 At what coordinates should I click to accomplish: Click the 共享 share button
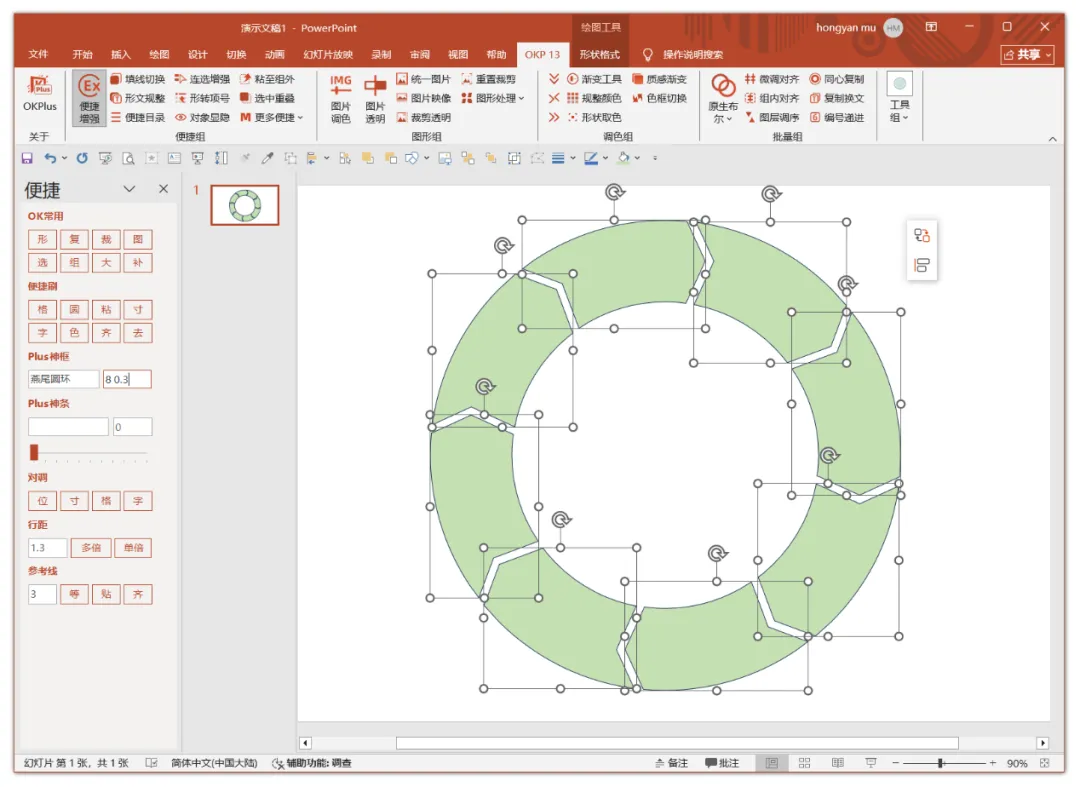(x=1028, y=54)
